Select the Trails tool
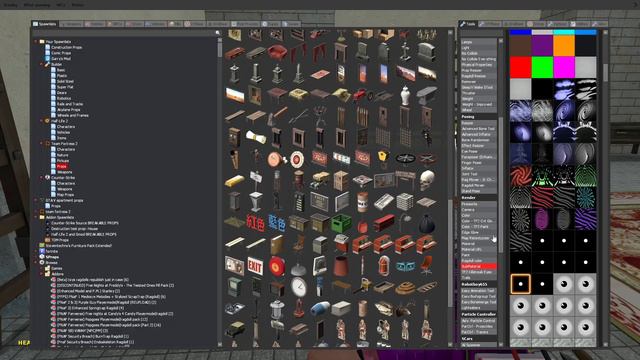The height and width of the screenshot is (360, 640). point(478,278)
